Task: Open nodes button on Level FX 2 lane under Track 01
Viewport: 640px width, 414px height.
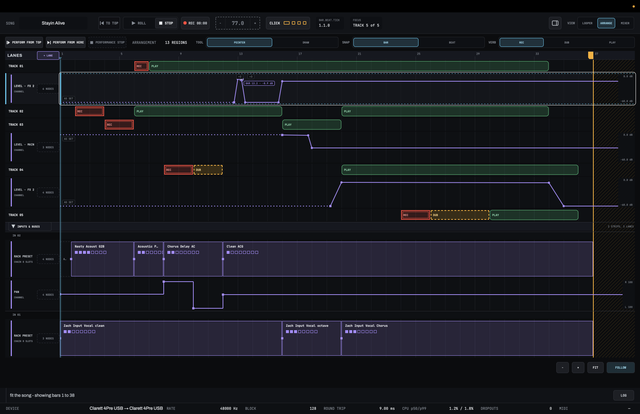Action: coord(48,89)
